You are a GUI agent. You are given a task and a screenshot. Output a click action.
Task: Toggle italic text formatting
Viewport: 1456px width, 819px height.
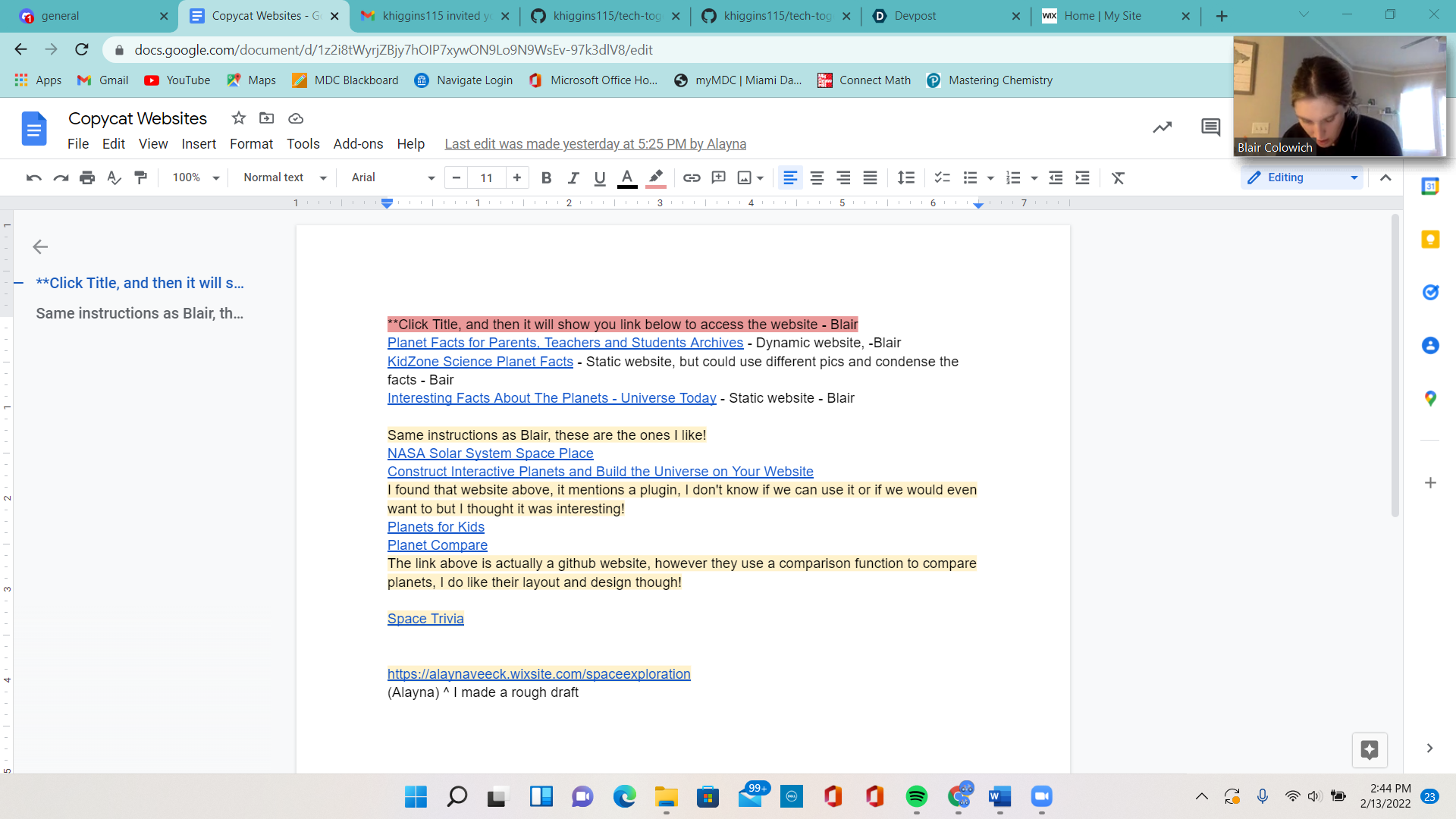[573, 177]
